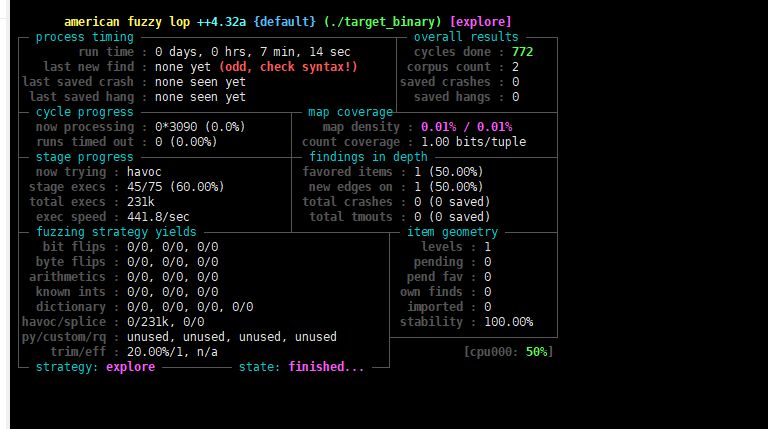Click the 'findings in depth' section header

point(368,157)
